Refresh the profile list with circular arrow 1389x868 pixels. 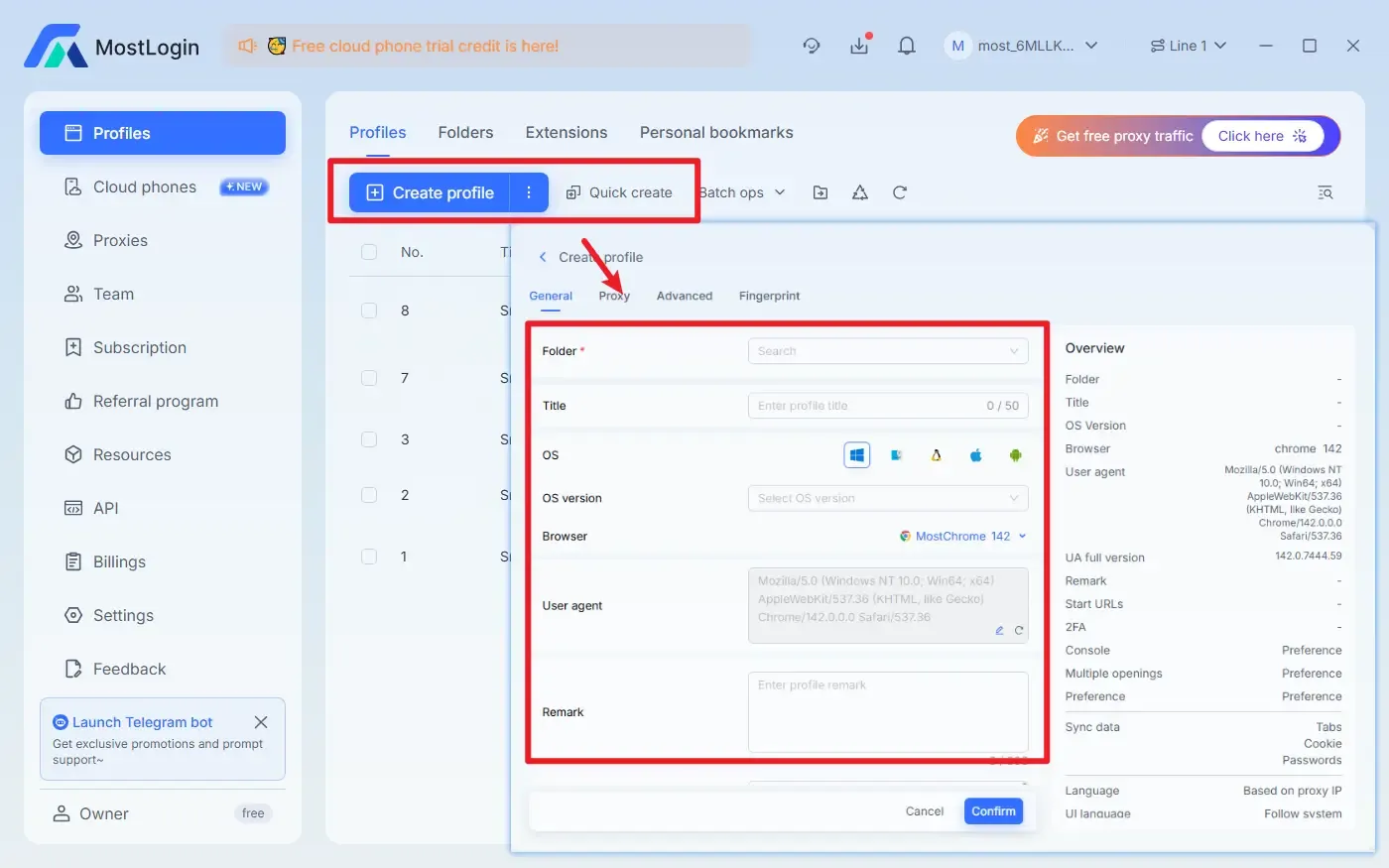[x=899, y=191]
